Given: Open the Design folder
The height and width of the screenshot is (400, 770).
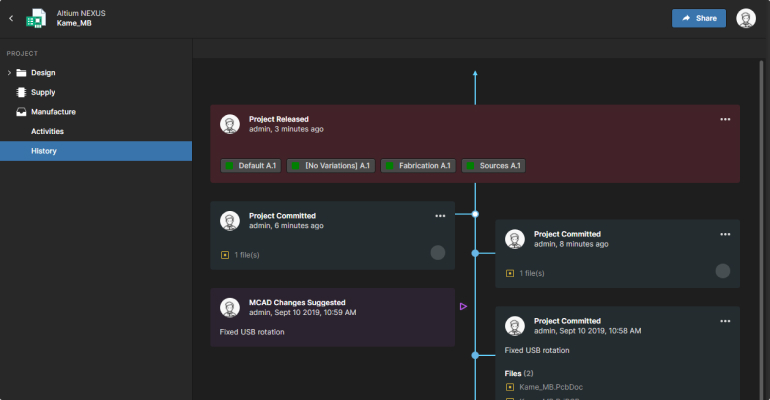Looking at the screenshot, I should (43, 73).
